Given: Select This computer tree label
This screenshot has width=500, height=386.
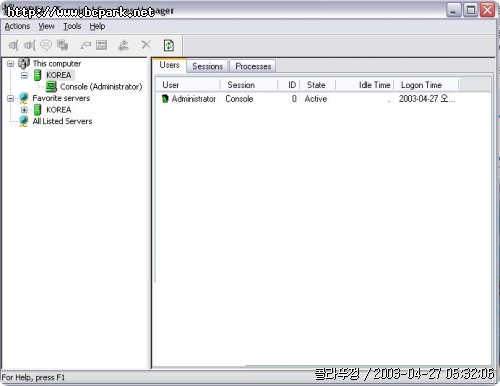Looking at the screenshot, I should coord(57,63).
